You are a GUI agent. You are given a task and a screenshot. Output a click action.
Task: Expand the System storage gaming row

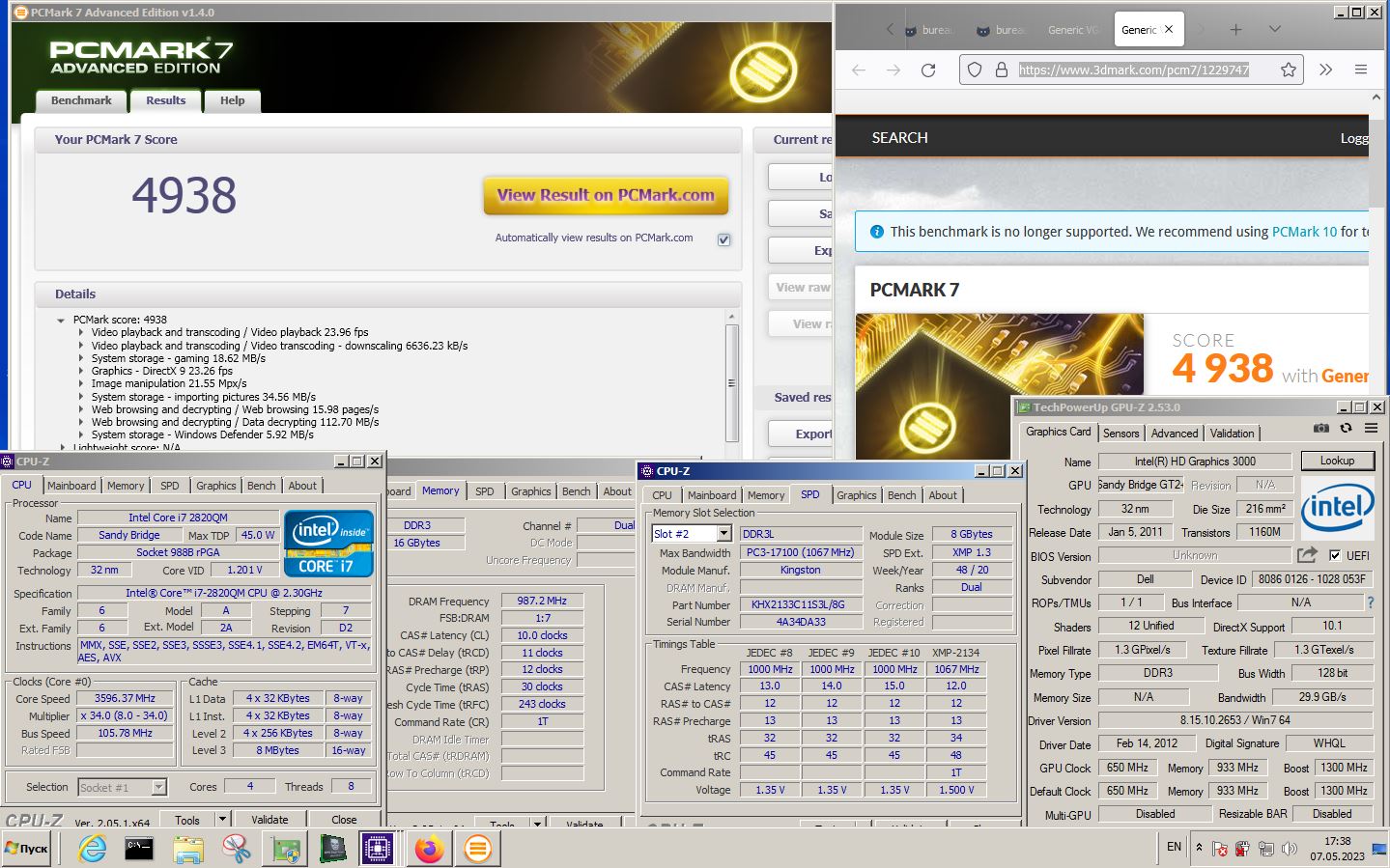point(81,358)
